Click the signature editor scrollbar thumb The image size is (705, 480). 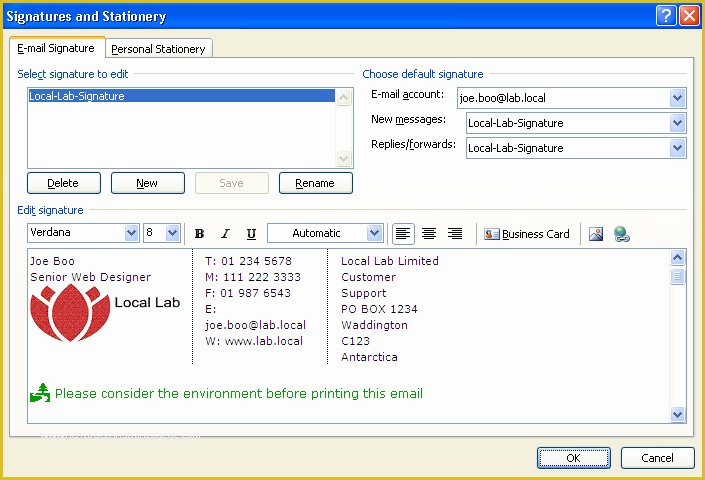pos(677,276)
